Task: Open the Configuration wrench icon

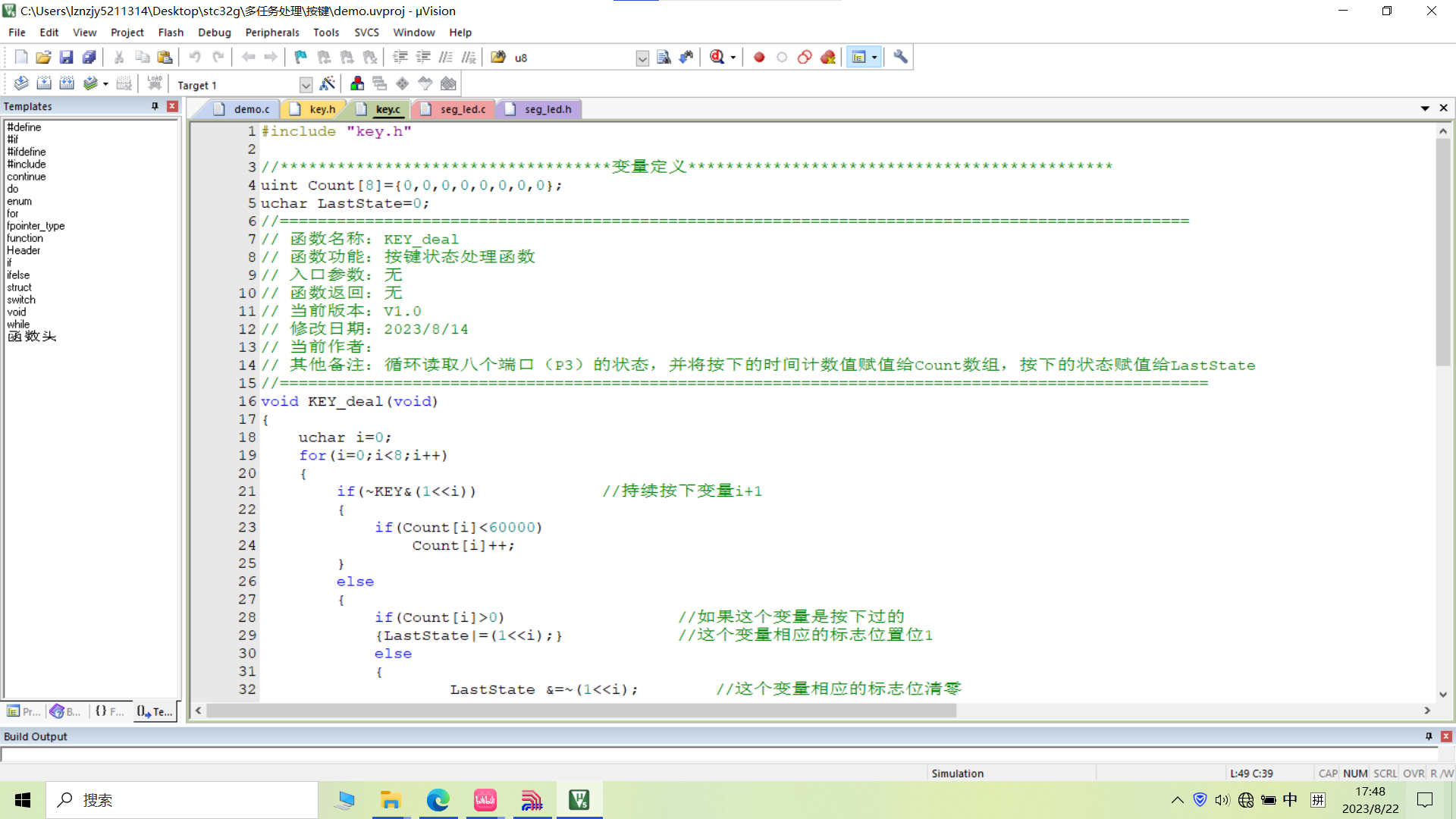Action: [900, 57]
